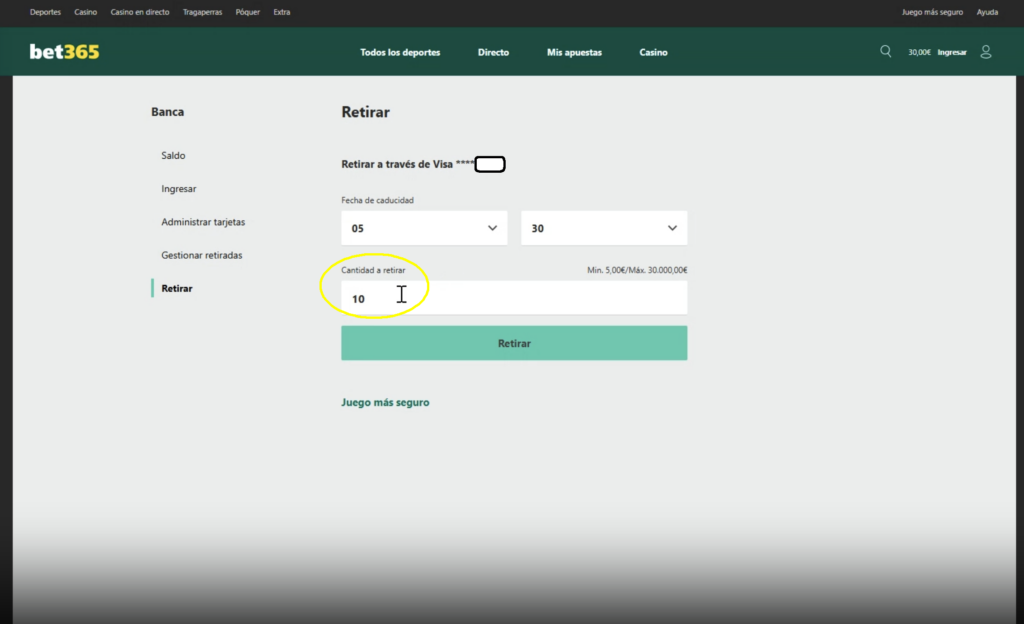Open Casino in the green header
Image resolution: width=1024 pixels, height=624 pixels.
tap(653, 52)
